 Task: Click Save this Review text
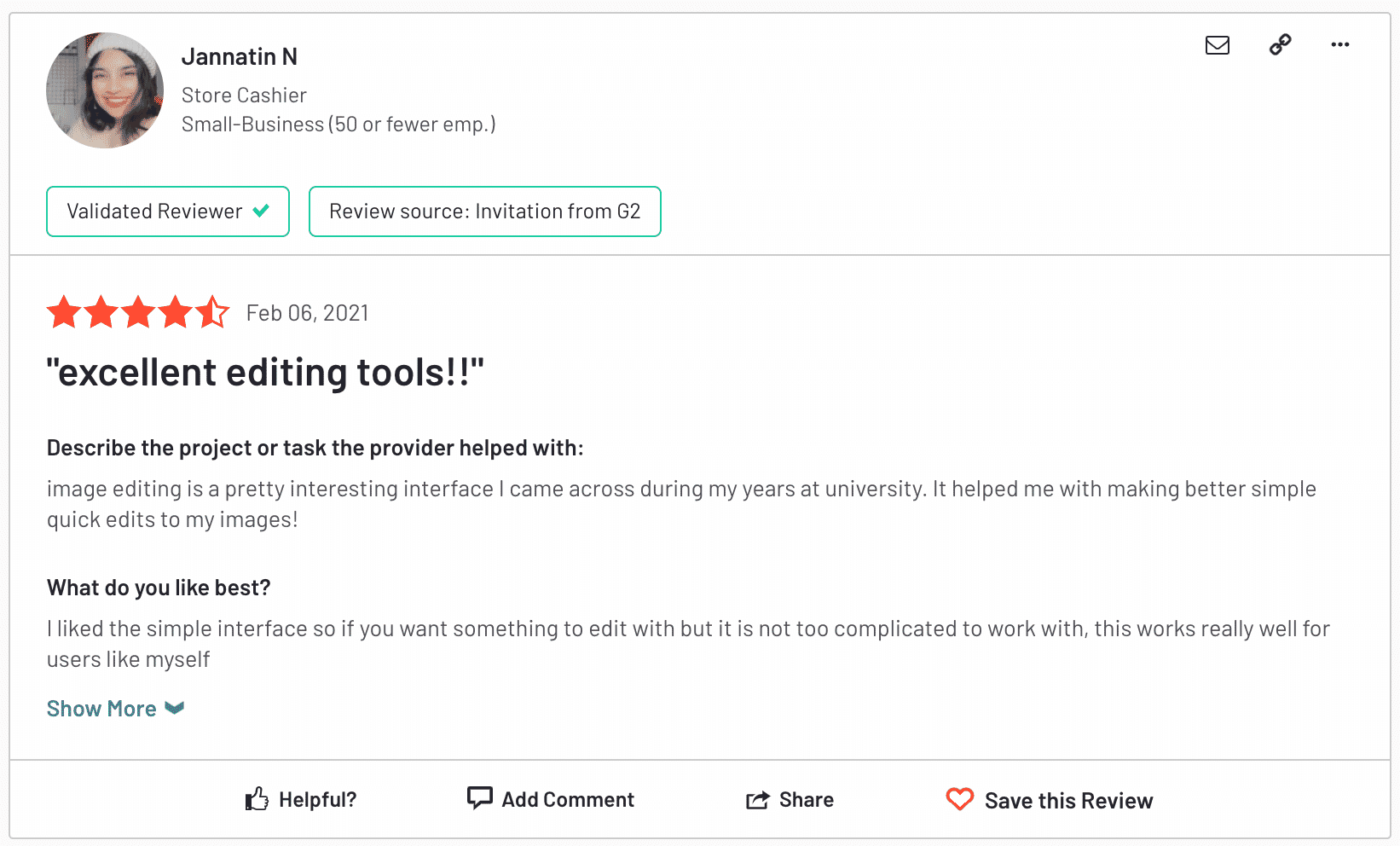click(x=1068, y=801)
